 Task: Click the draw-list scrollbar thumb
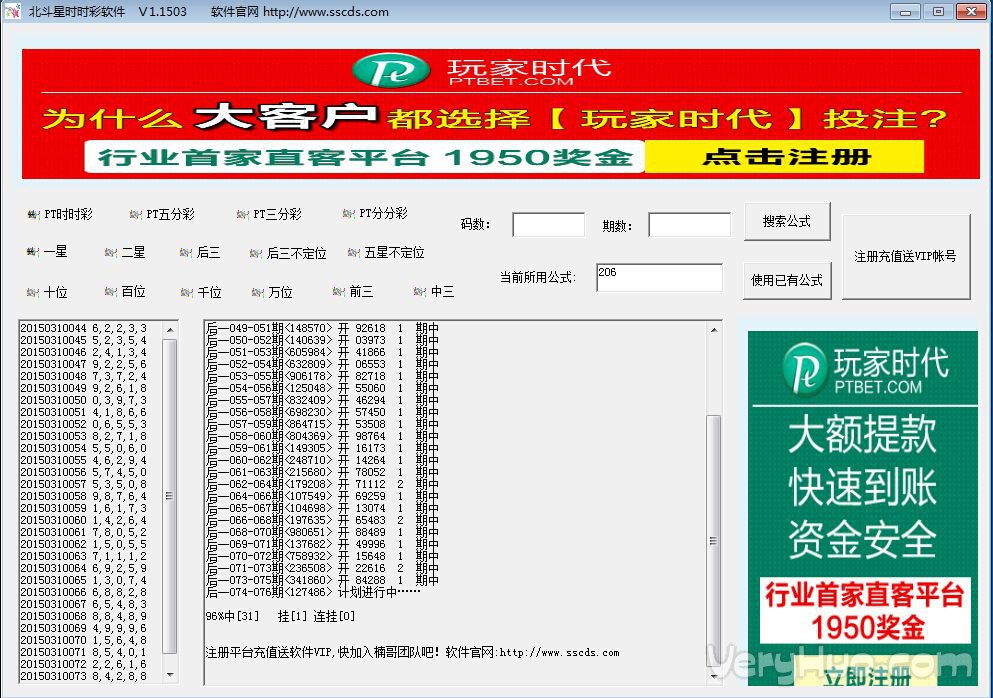[170, 496]
